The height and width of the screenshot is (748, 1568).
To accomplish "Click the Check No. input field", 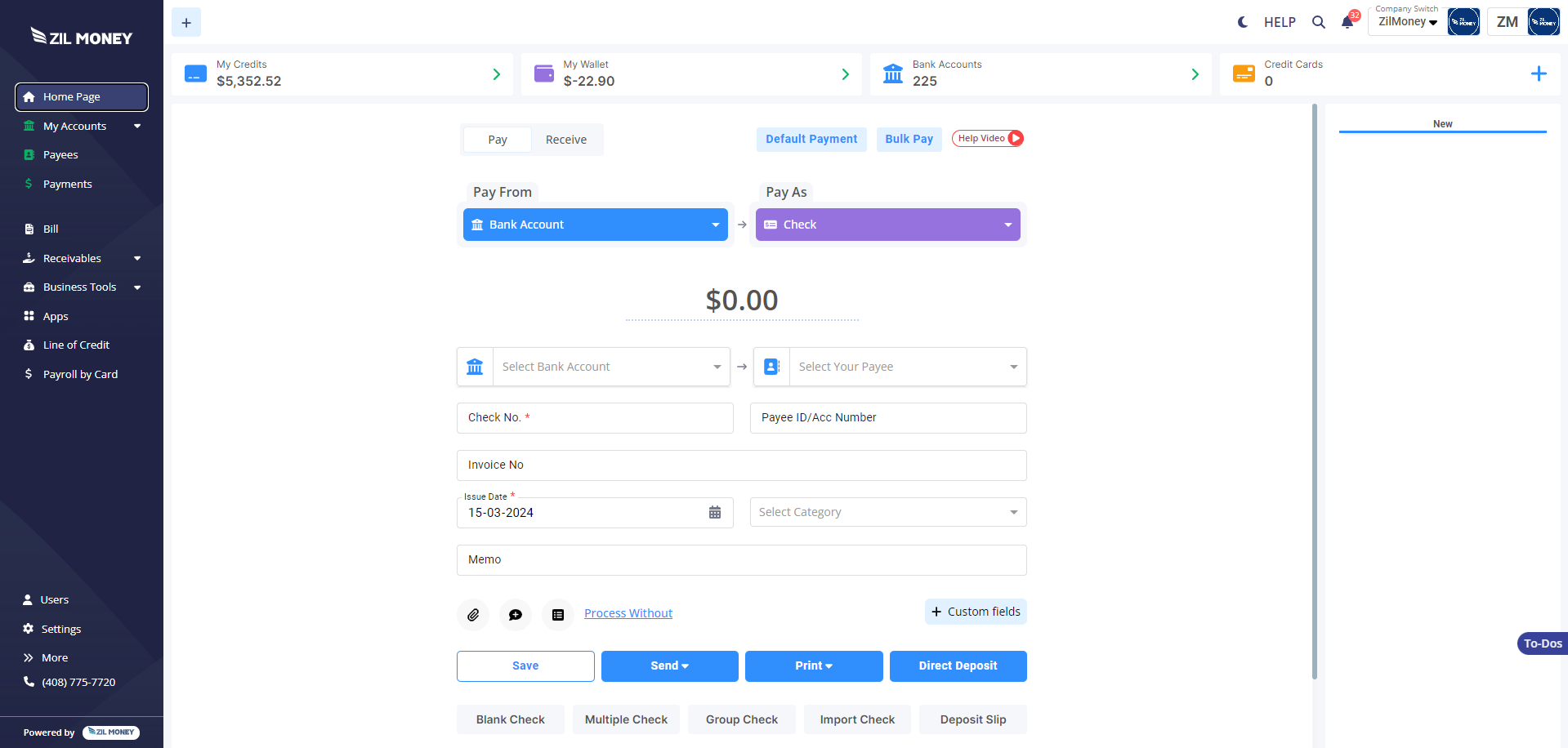I will (595, 418).
